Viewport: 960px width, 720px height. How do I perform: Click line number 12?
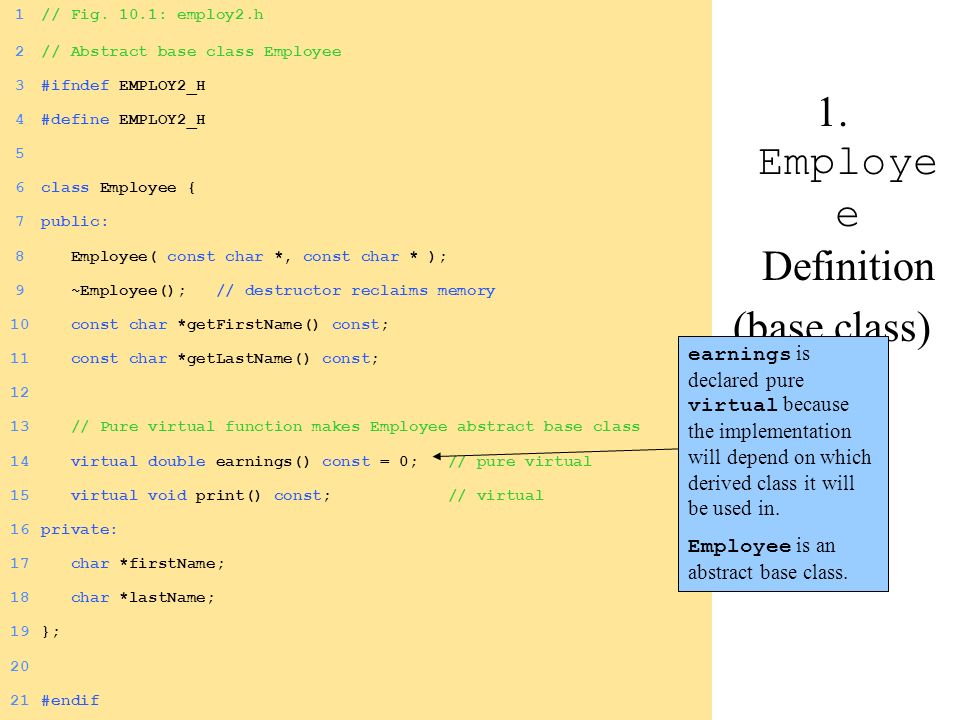[x=20, y=392]
